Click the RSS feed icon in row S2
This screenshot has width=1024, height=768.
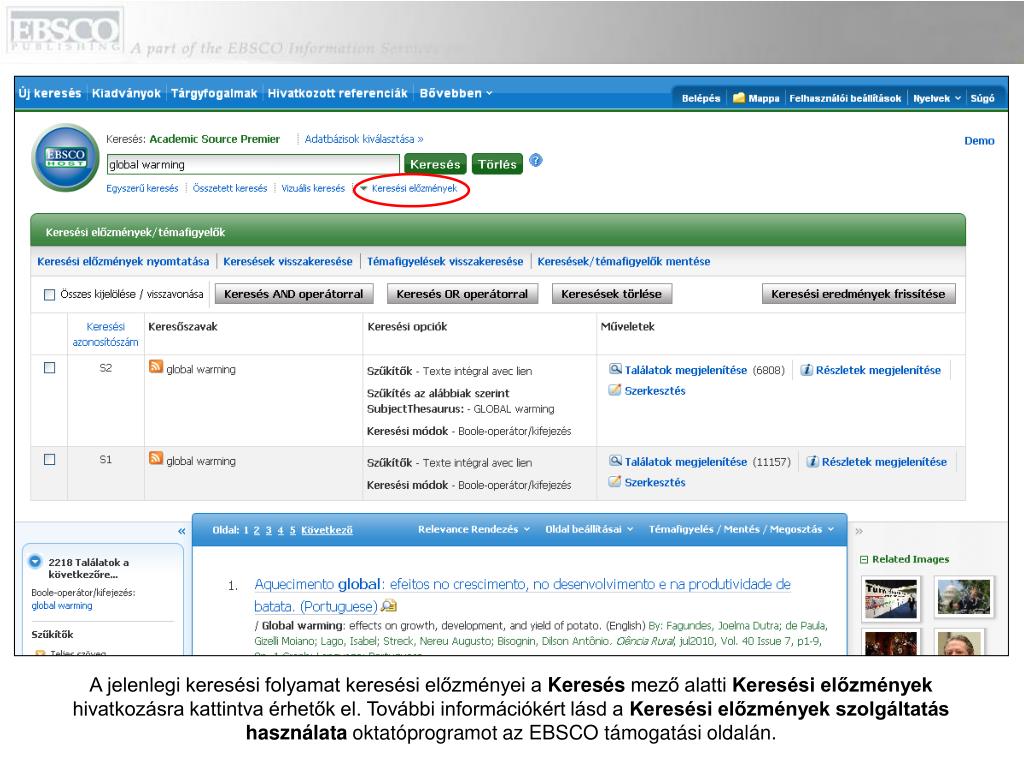point(155,366)
